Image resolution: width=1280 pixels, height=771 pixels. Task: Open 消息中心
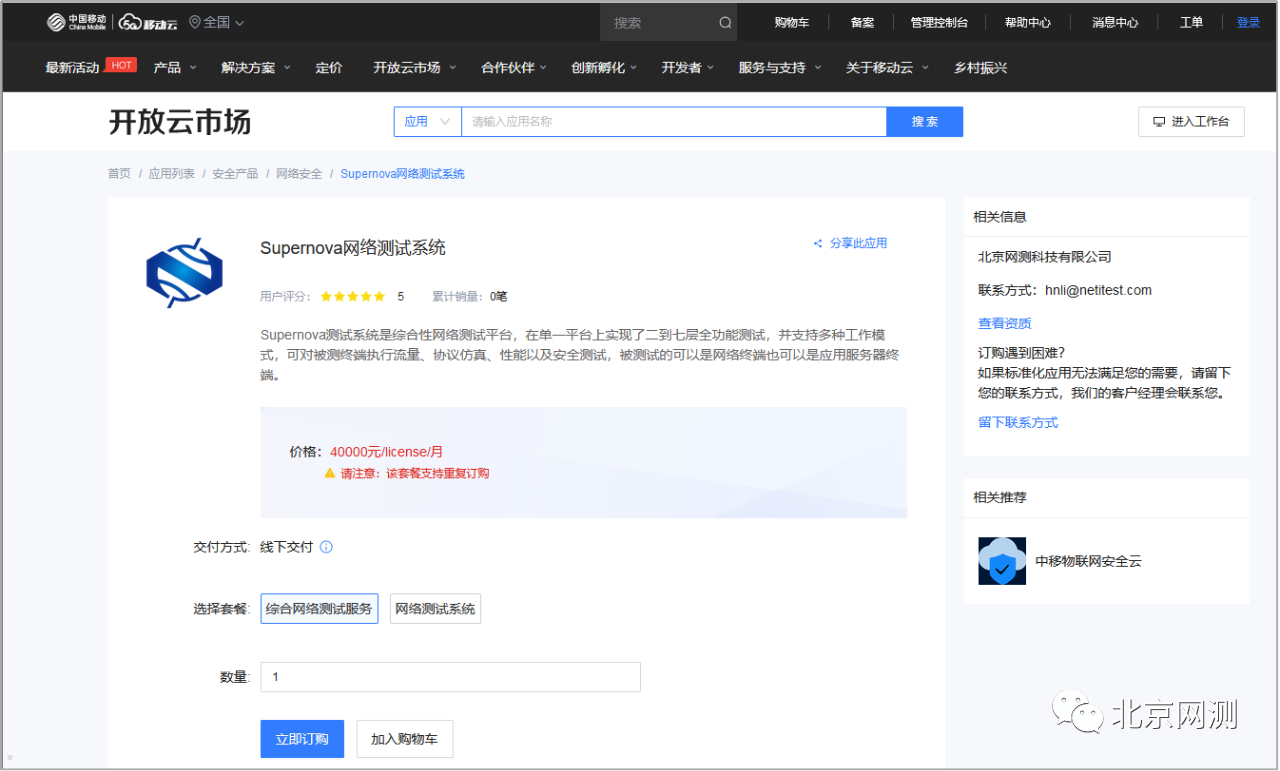click(x=1115, y=23)
